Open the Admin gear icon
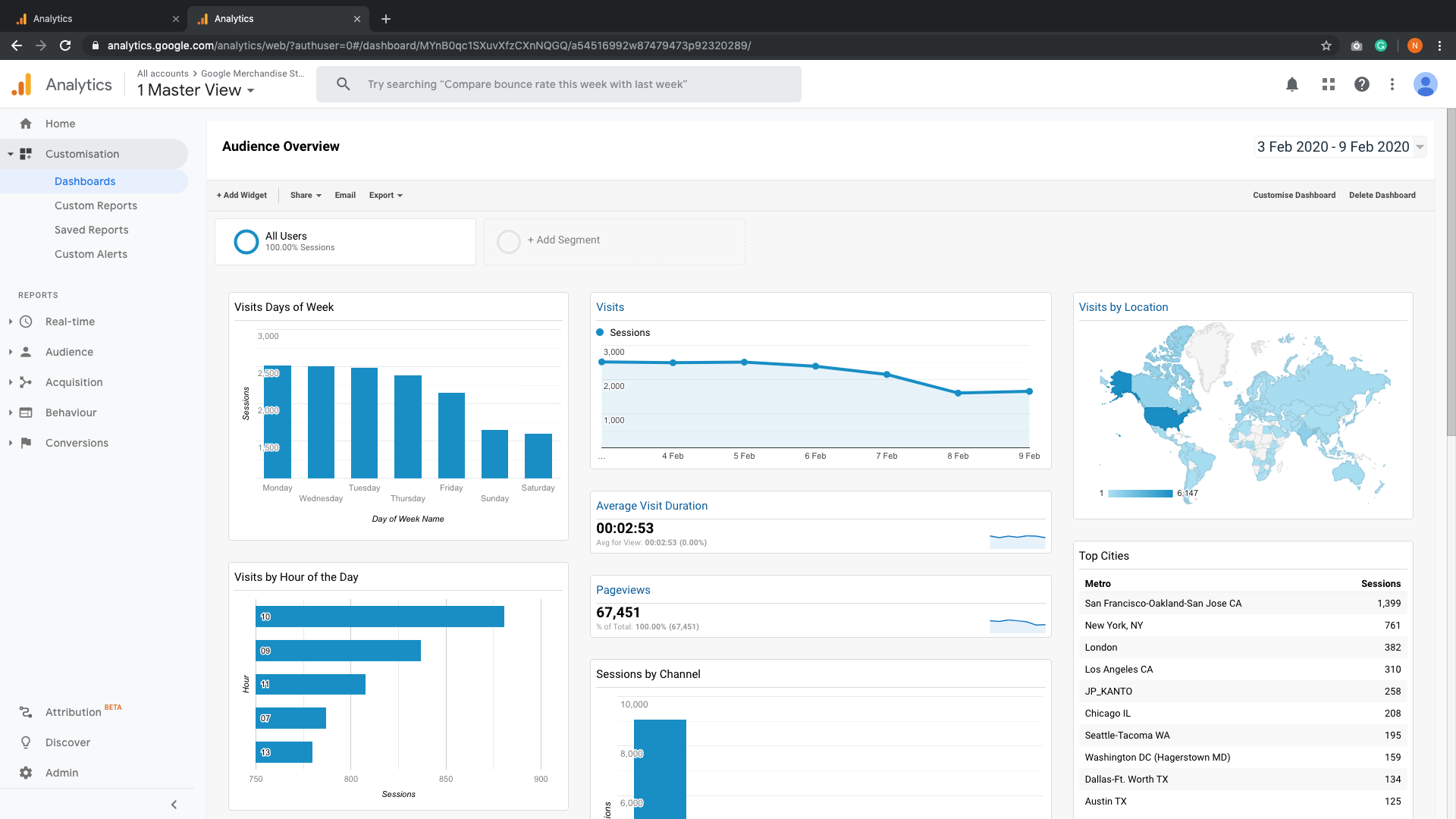 point(26,773)
